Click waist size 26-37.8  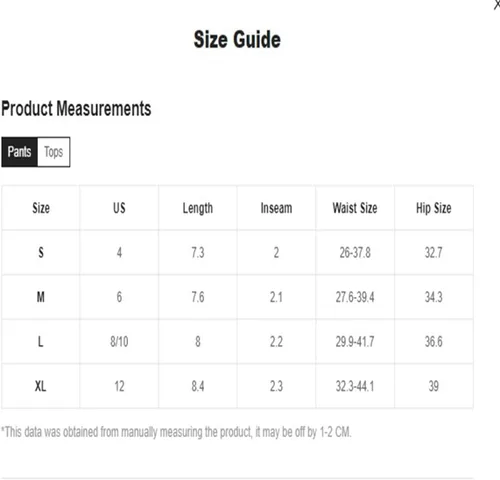(355, 252)
